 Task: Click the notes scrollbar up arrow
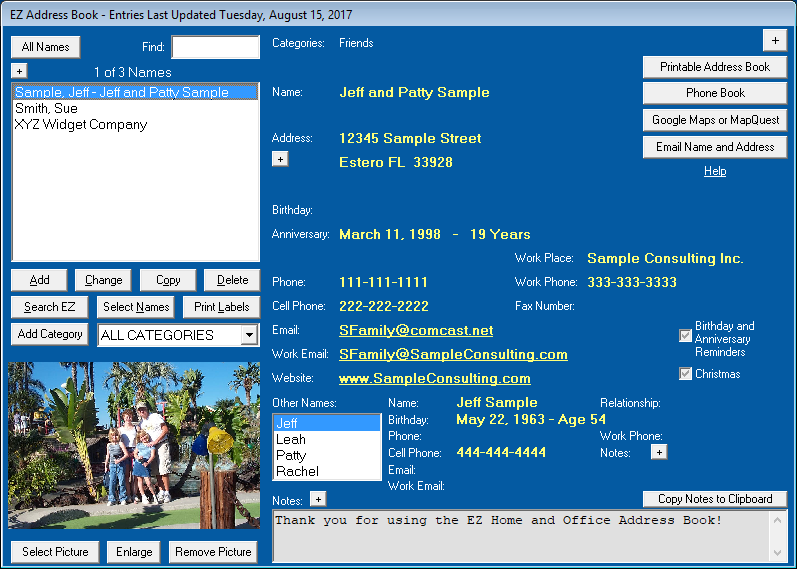tap(777, 520)
